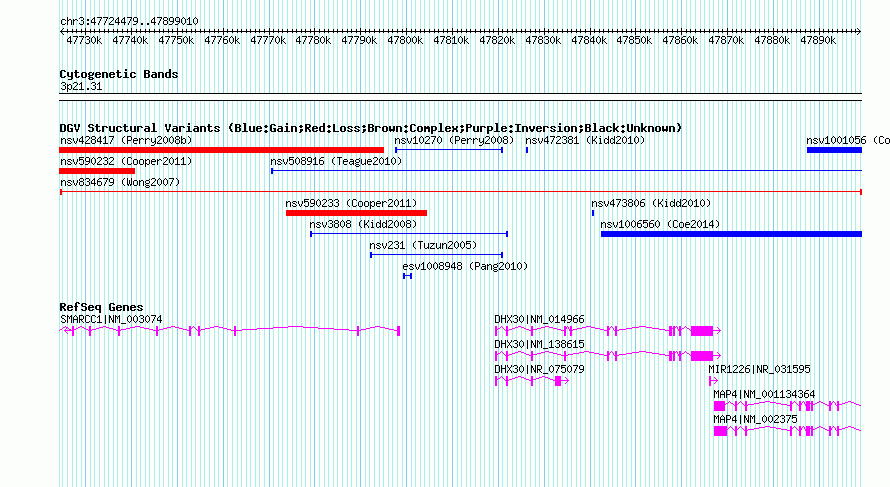Select nsv1006560 (Coe2014) variant label
The width and height of the screenshot is (890, 487).
click(x=660, y=224)
